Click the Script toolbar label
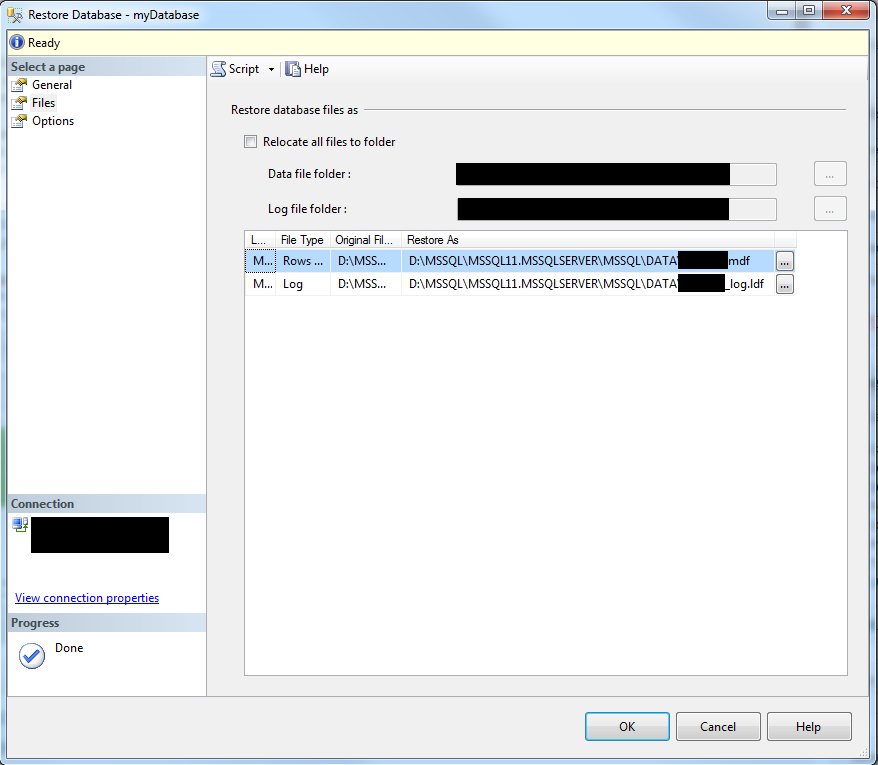 (x=244, y=69)
